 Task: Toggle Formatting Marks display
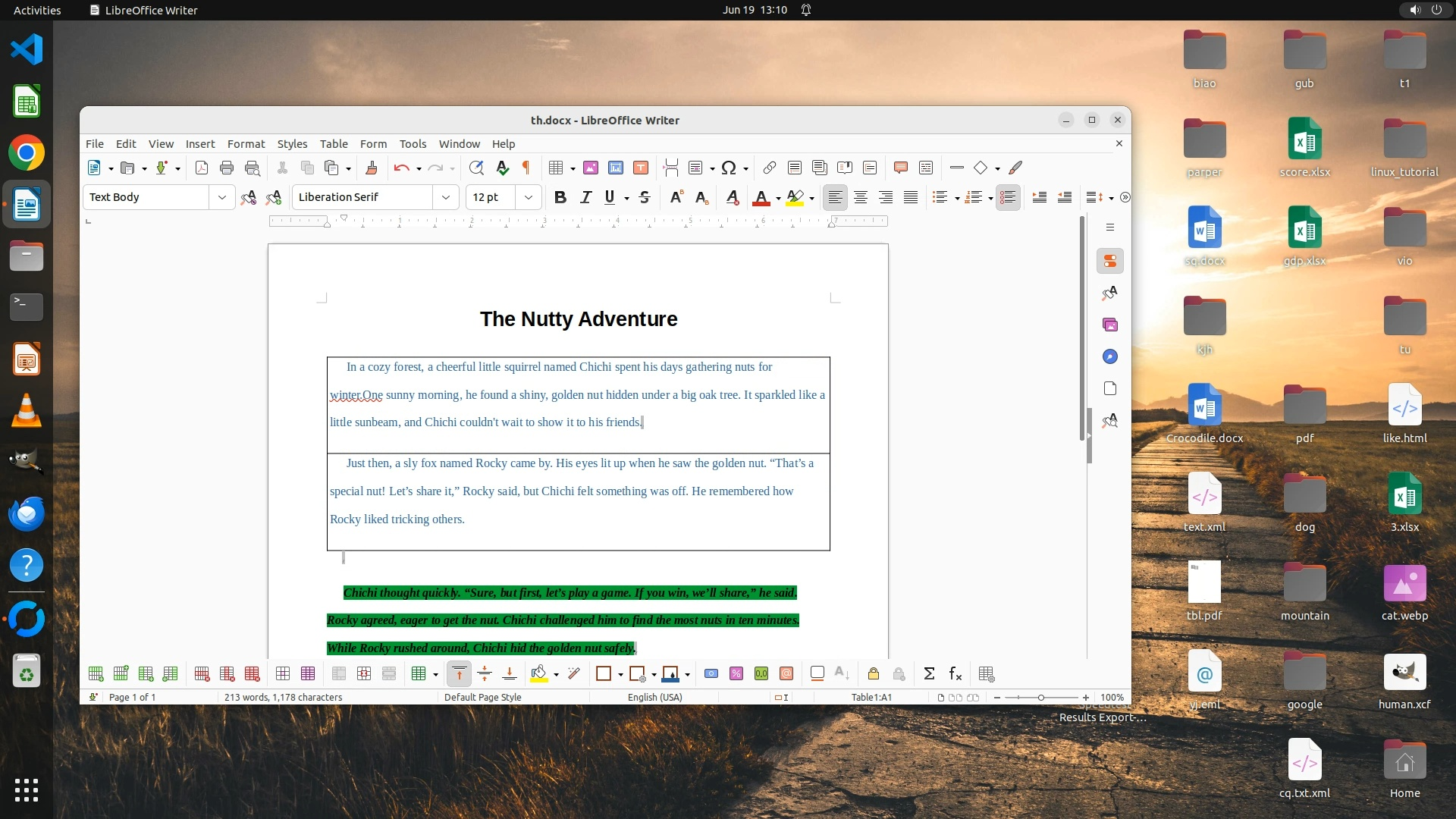[x=526, y=168]
